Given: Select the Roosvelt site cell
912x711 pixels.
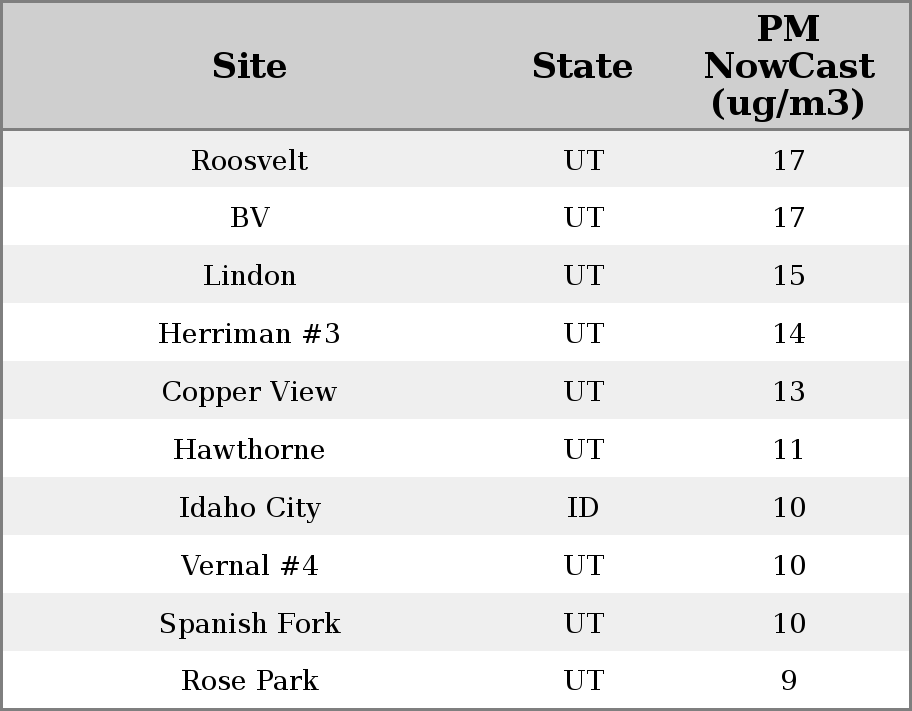Looking at the screenshot, I should 249,160.
